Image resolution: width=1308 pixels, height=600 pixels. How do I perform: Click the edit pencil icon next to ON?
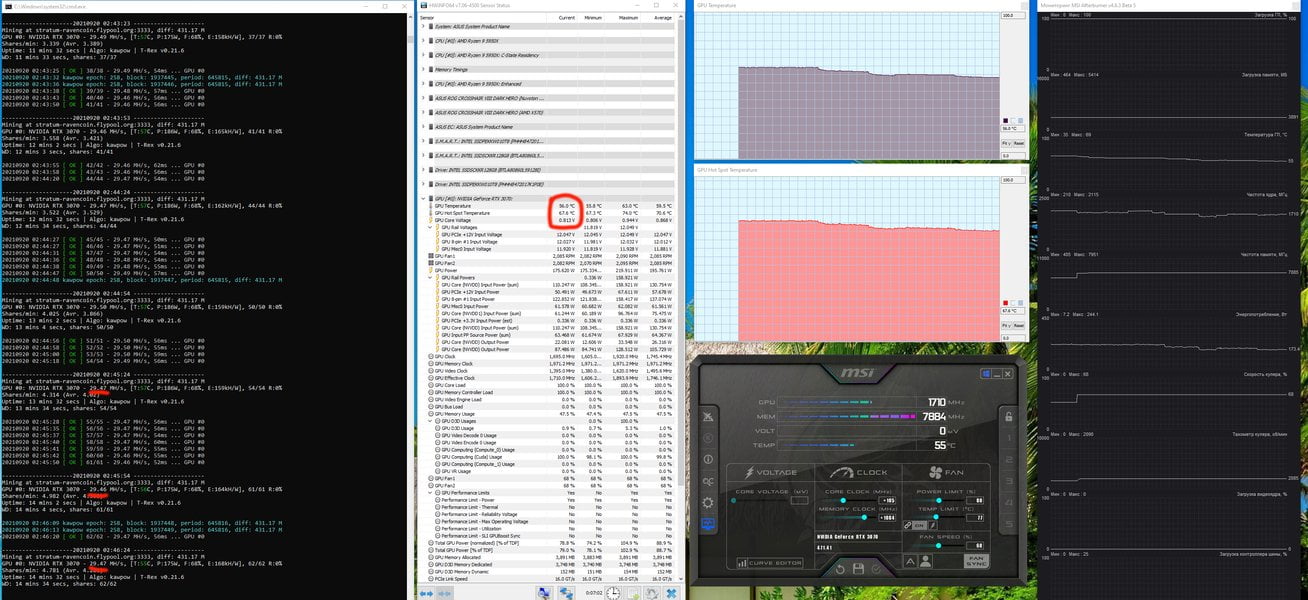pos(933,525)
